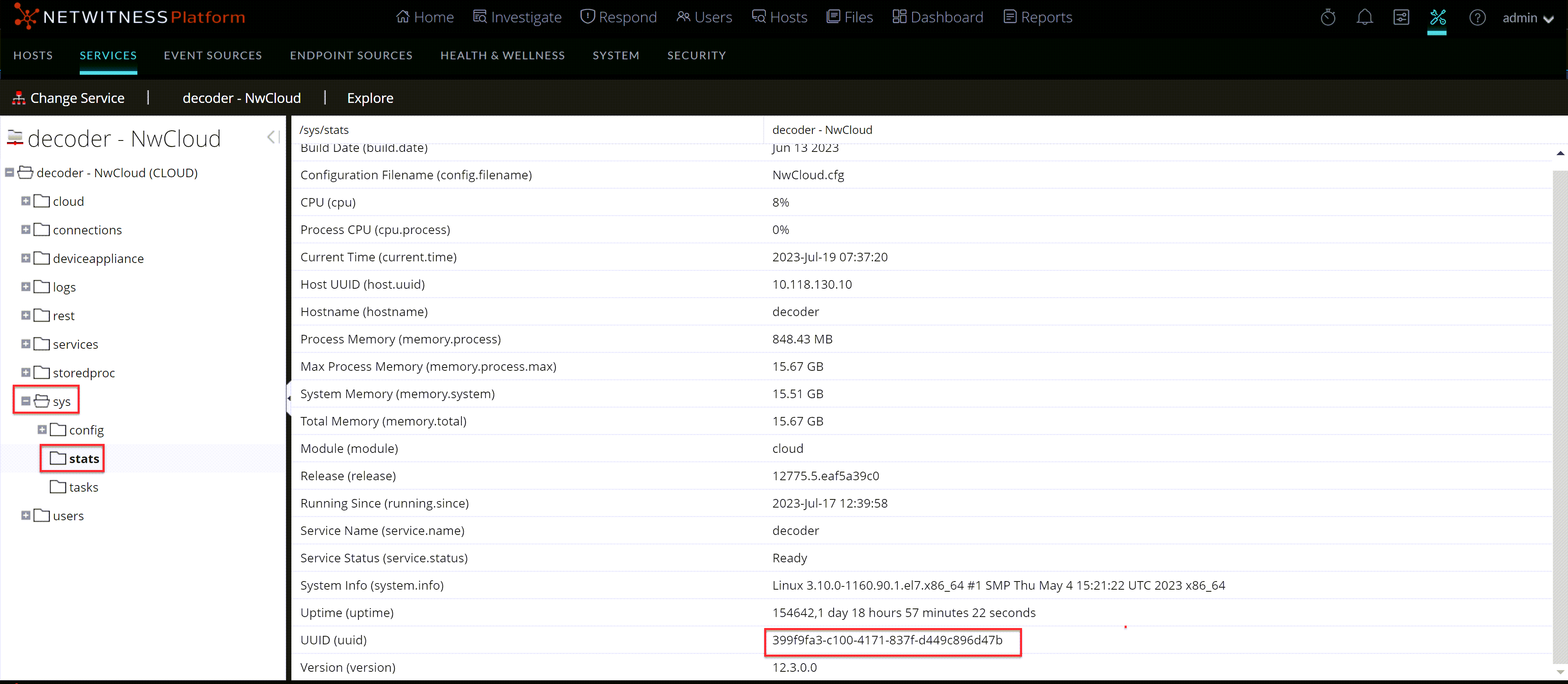Click the tasks folder icon
1568x684 pixels.
click(58, 487)
